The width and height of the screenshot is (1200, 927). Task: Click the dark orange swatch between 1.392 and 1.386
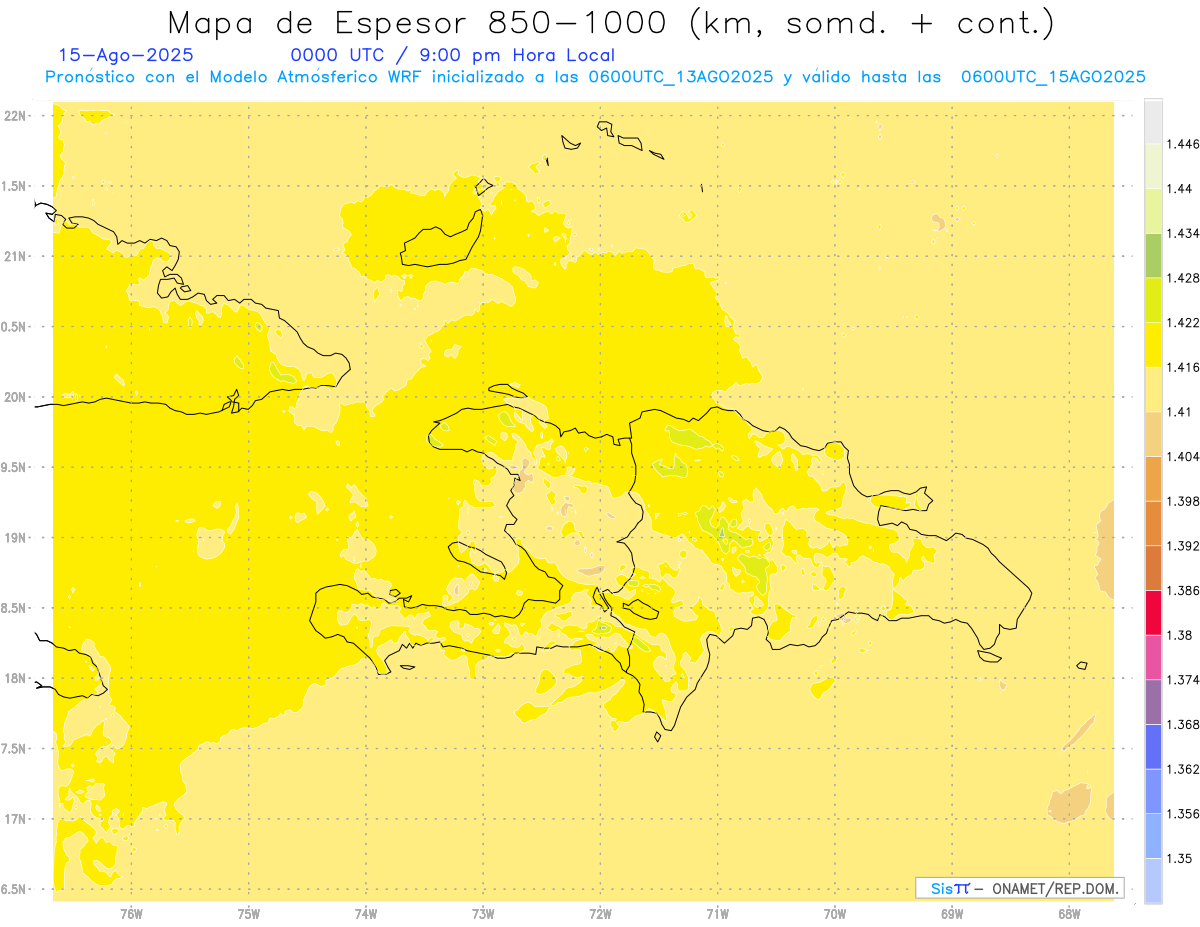1152,568
